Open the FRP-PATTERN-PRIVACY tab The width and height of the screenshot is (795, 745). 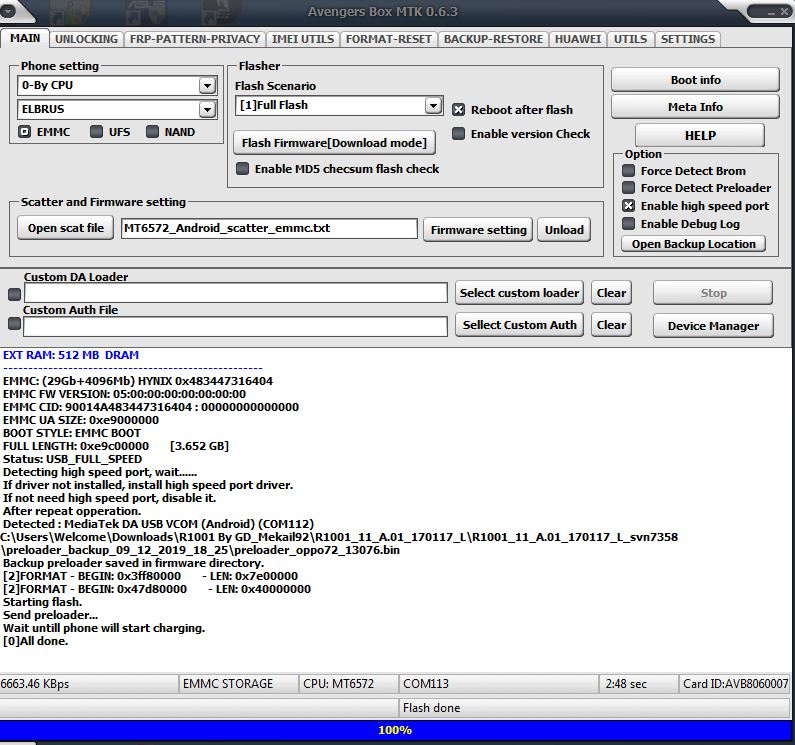(195, 39)
